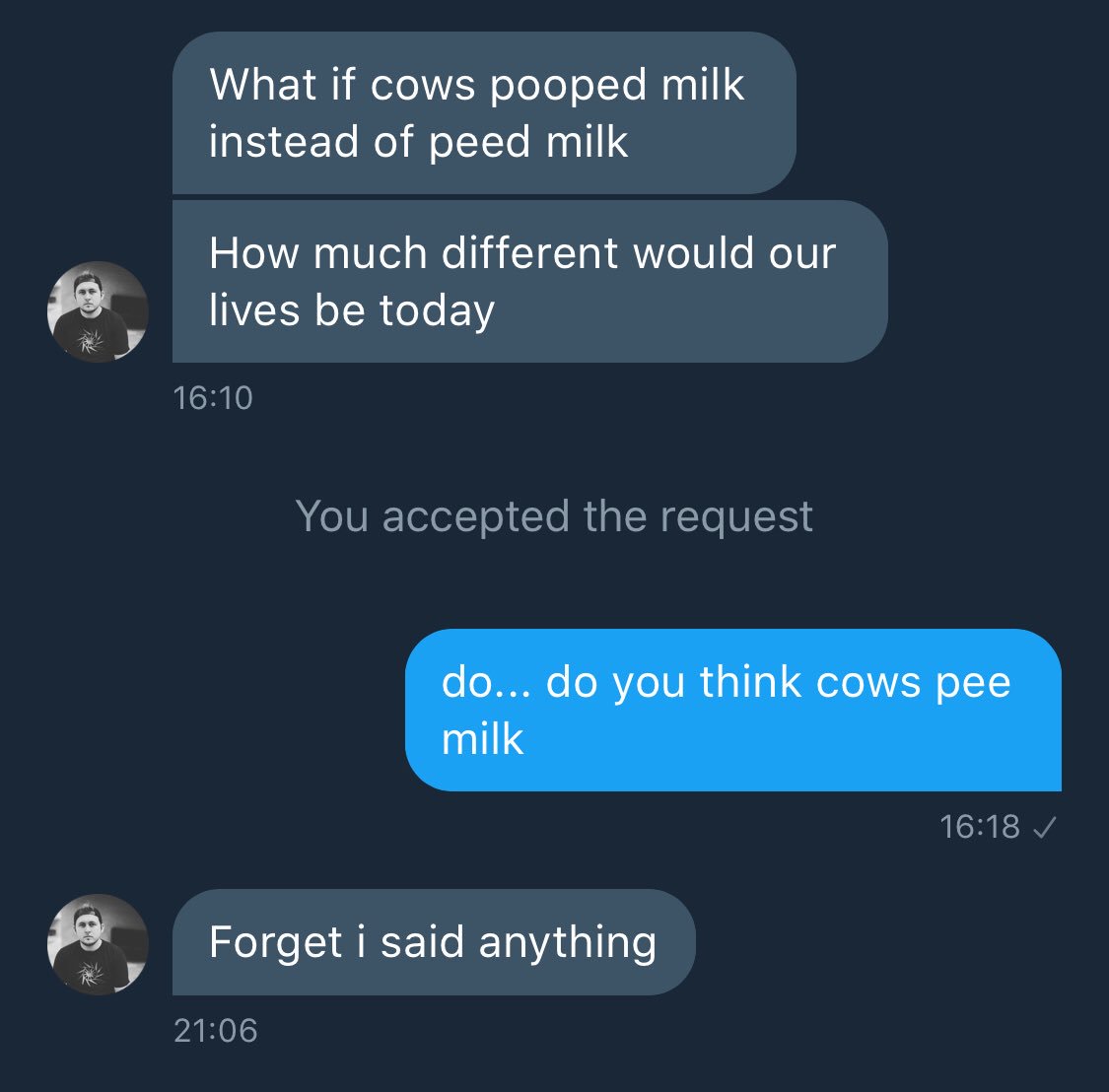Click the word 'Forget' in the last message
The image size is (1109, 1092).
click(x=275, y=943)
